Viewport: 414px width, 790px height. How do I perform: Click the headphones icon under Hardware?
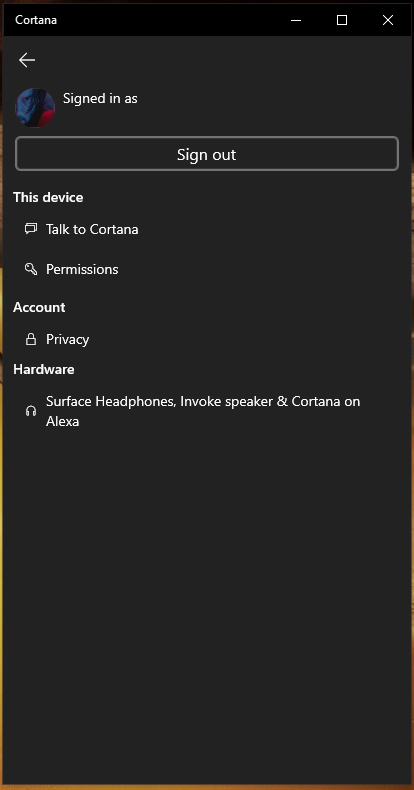pyautogui.click(x=31, y=411)
